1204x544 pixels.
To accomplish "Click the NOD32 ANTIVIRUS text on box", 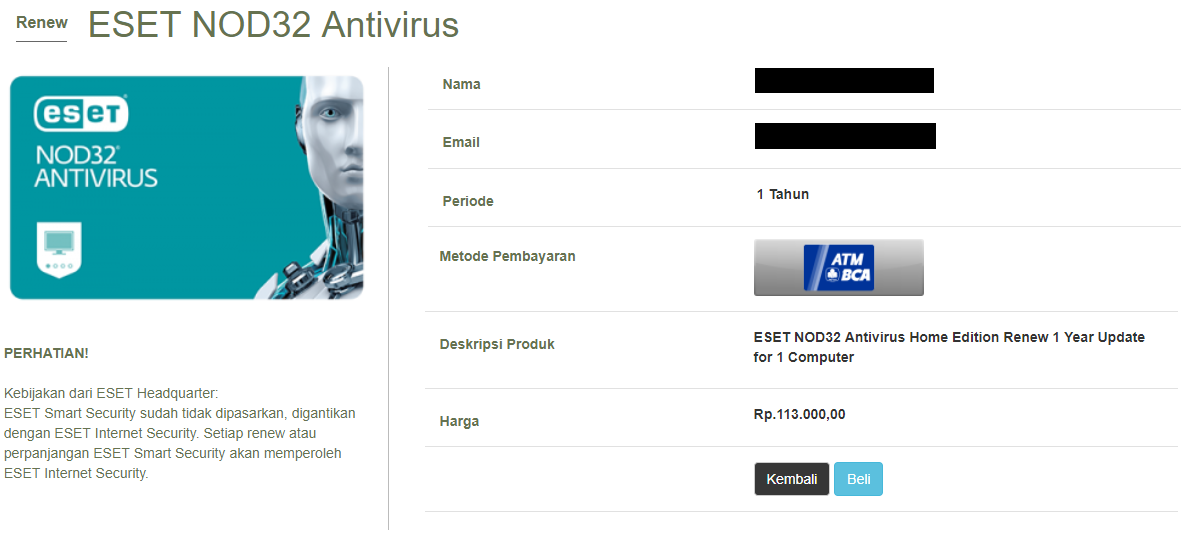I will [x=96, y=167].
